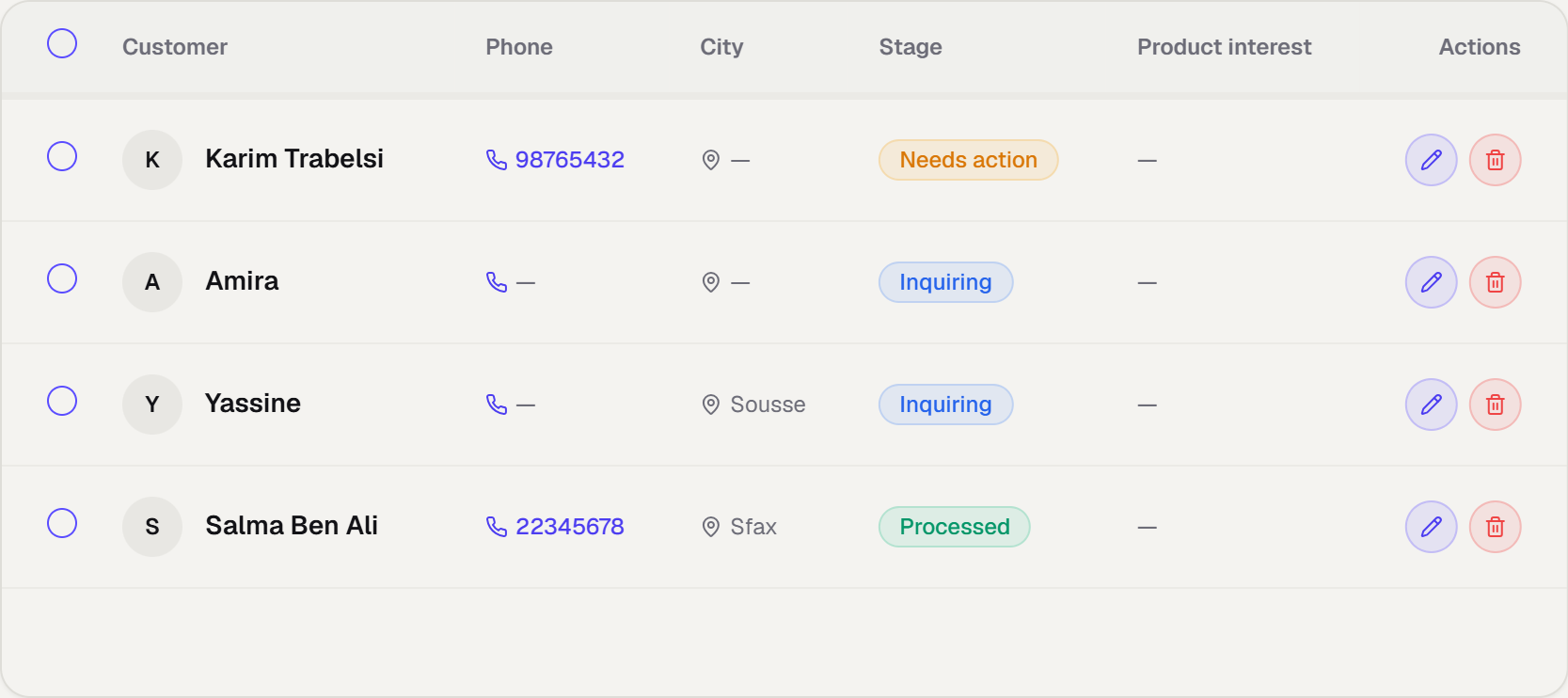Click the Sousse city value
The width and height of the screenshot is (1568, 698).
[x=768, y=405]
